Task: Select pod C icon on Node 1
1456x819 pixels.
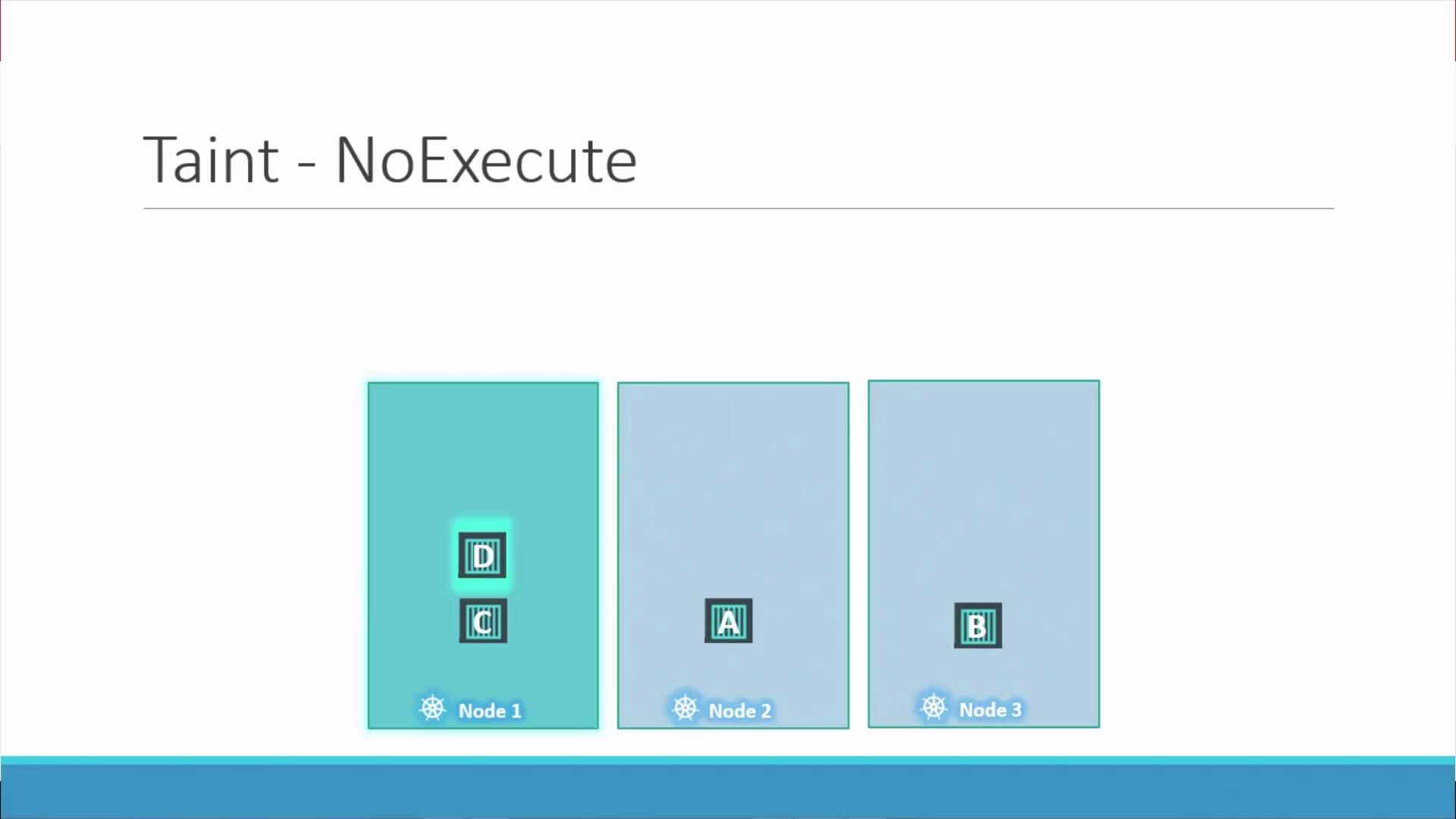Action: pyautogui.click(x=482, y=620)
